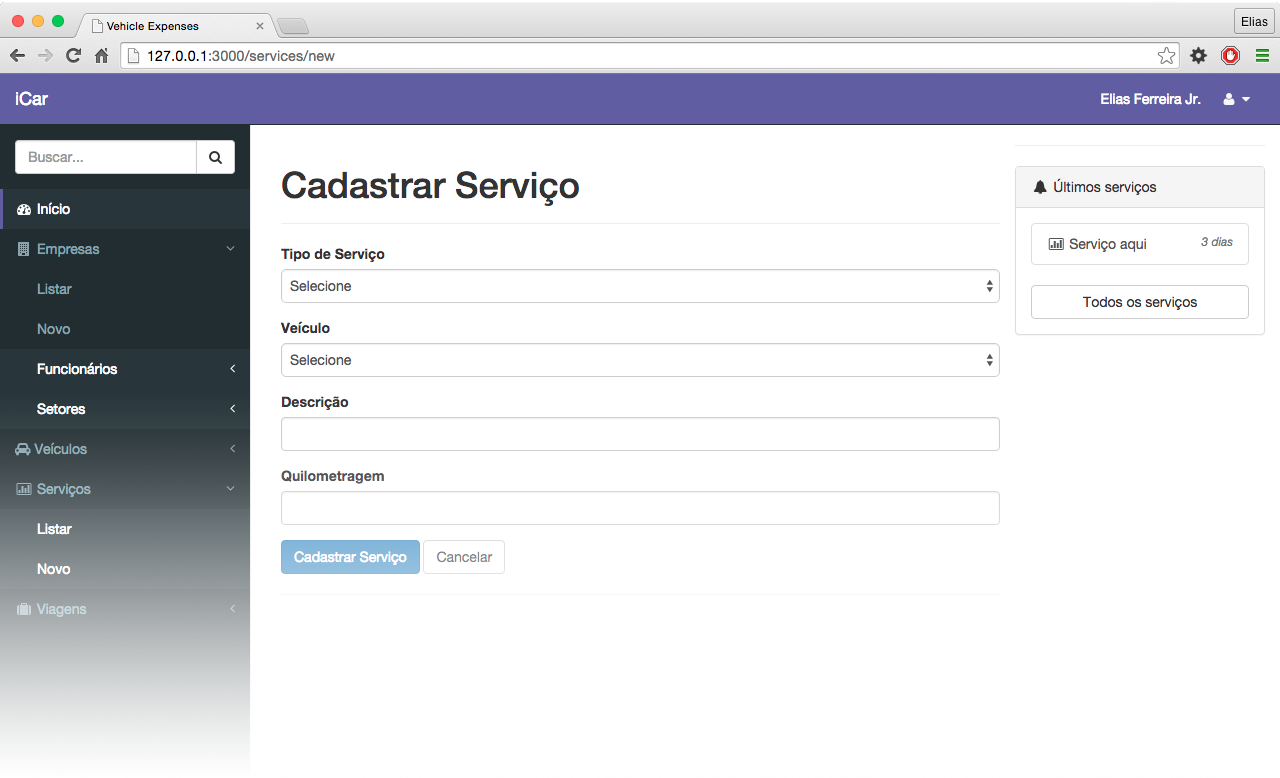Screen dimensions: 1280x778
Task: Select the Vehicle Expenses browser tab
Action: pos(175,26)
